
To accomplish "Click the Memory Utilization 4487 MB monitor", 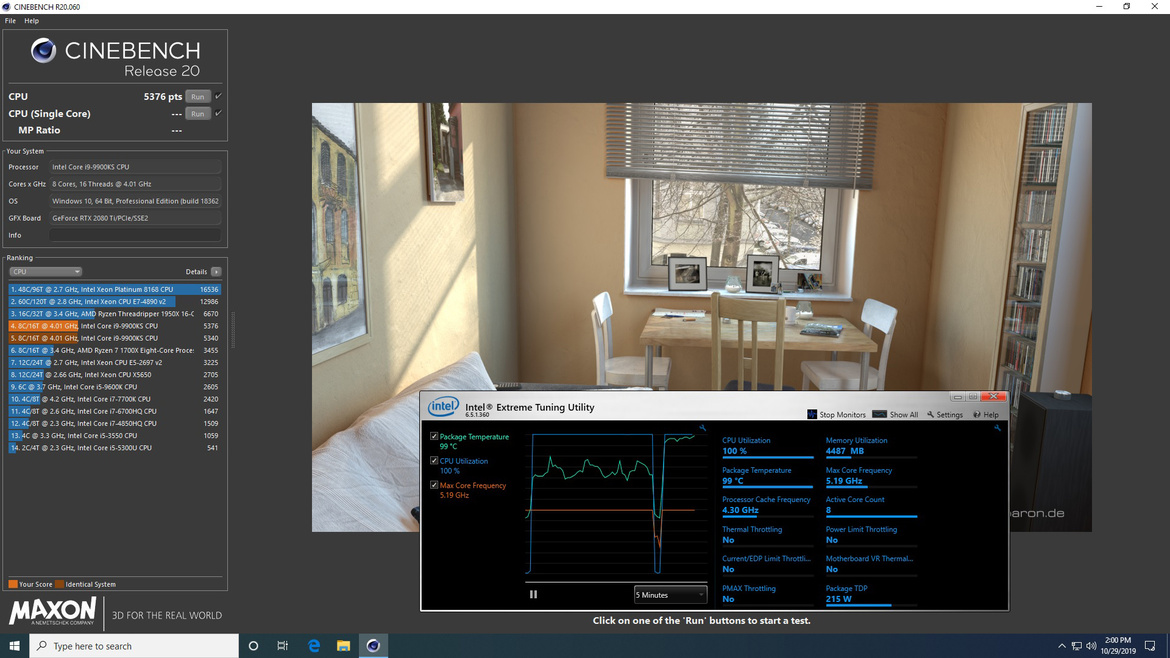I will point(871,446).
